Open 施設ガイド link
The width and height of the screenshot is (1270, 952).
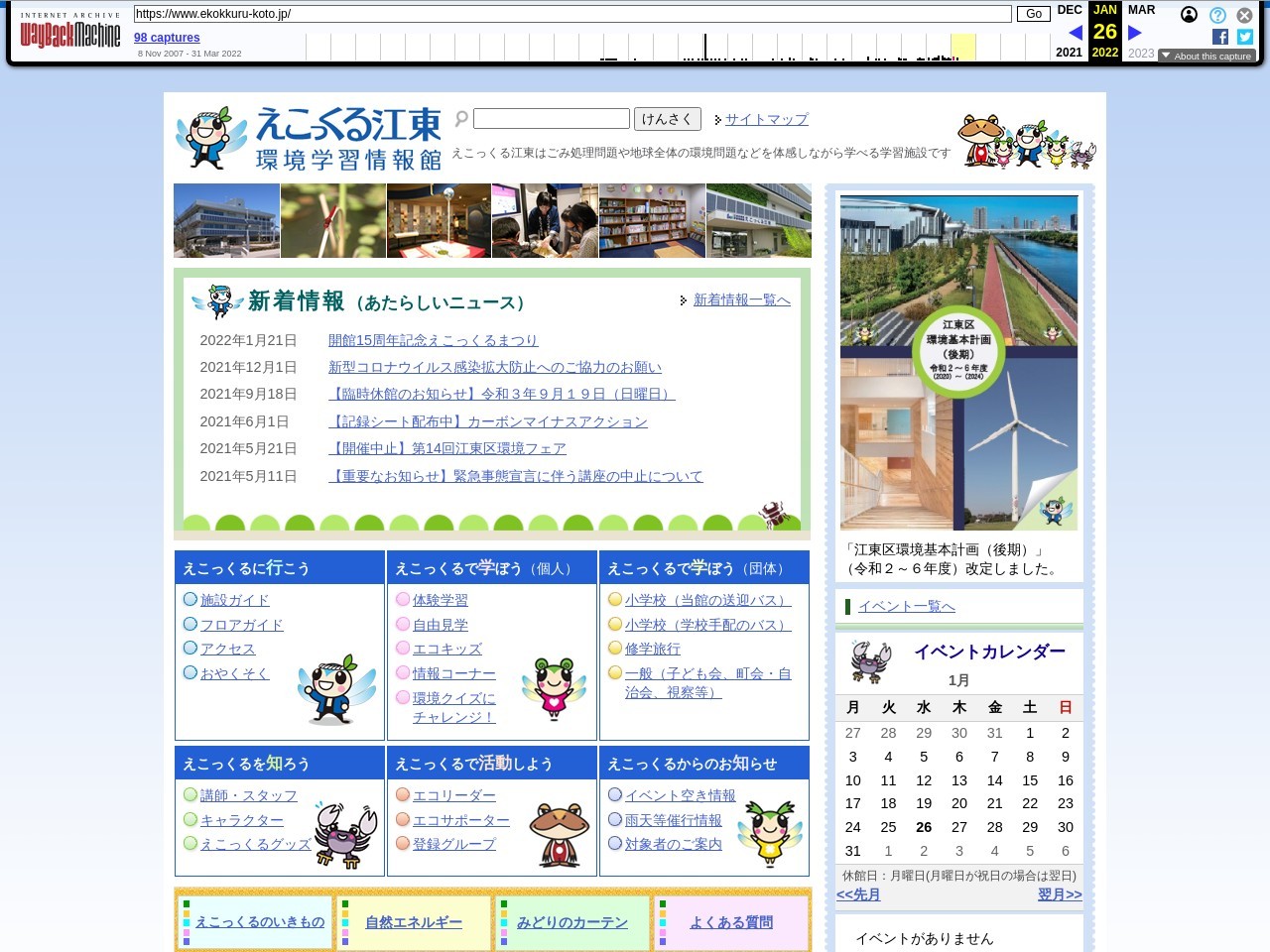click(x=235, y=600)
